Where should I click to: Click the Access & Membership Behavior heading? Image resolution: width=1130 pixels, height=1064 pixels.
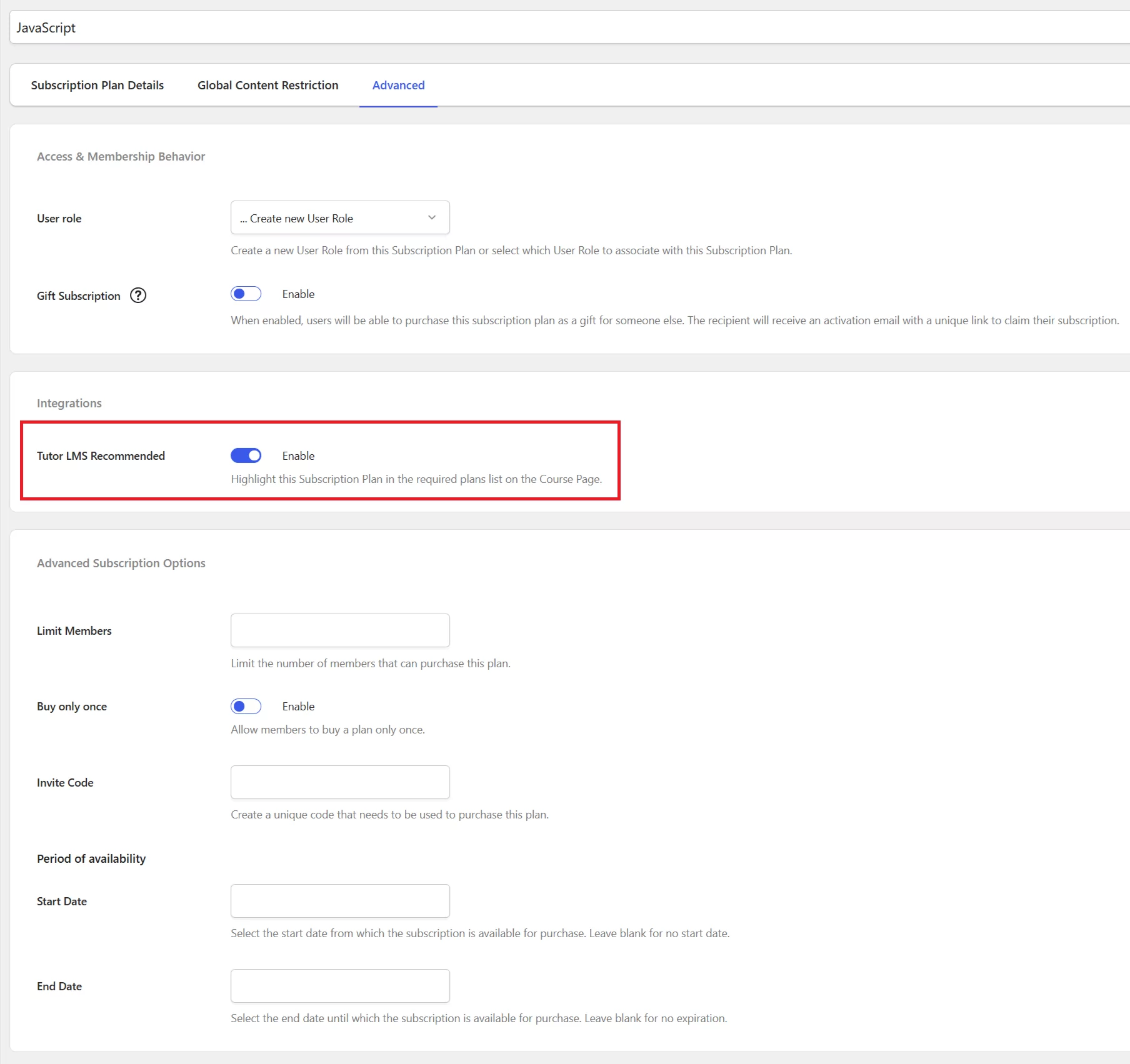[x=121, y=156]
